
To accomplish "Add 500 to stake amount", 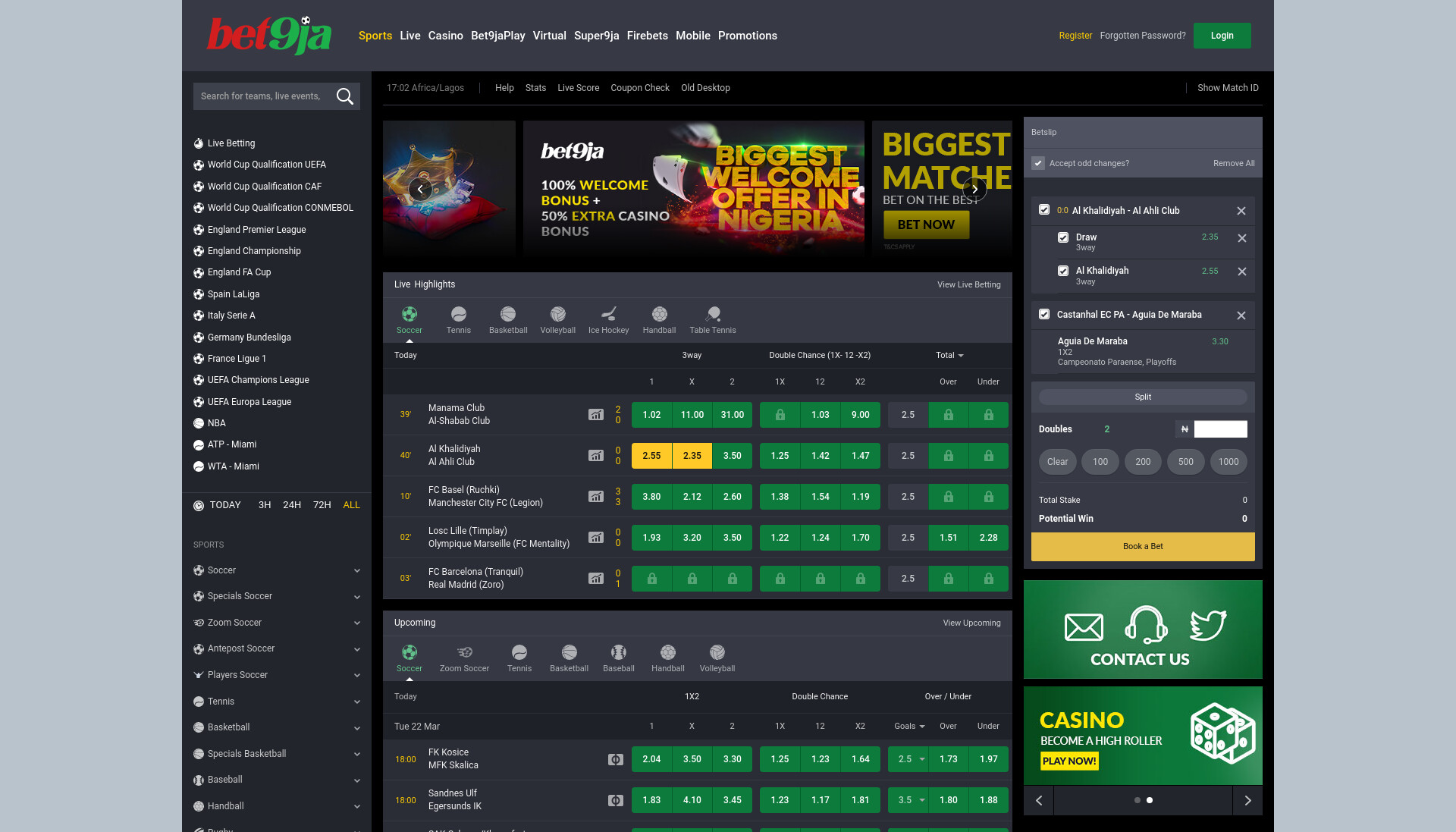I will (1186, 462).
